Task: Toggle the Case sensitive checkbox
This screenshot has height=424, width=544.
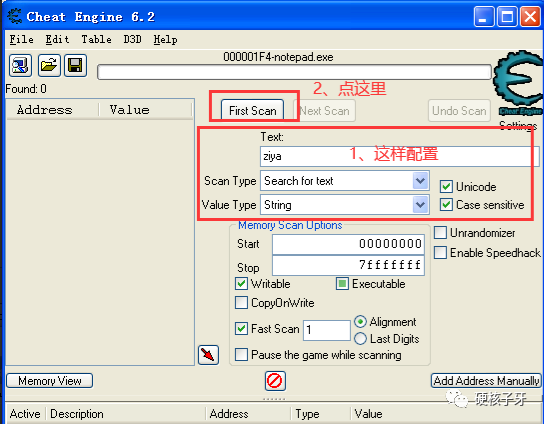Action: pyautogui.click(x=446, y=205)
